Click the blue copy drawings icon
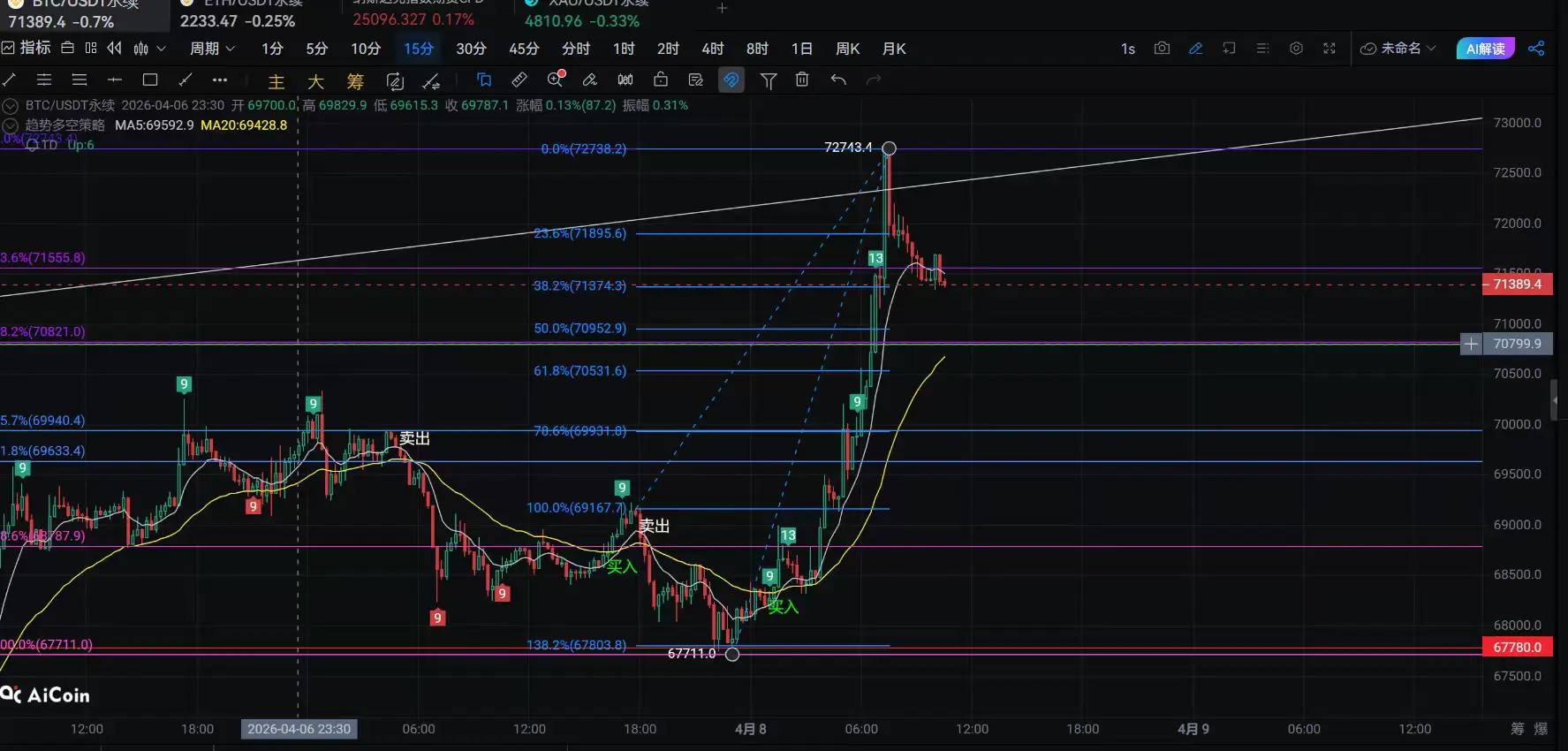The height and width of the screenshot is (751, 1568). point(484,80)
